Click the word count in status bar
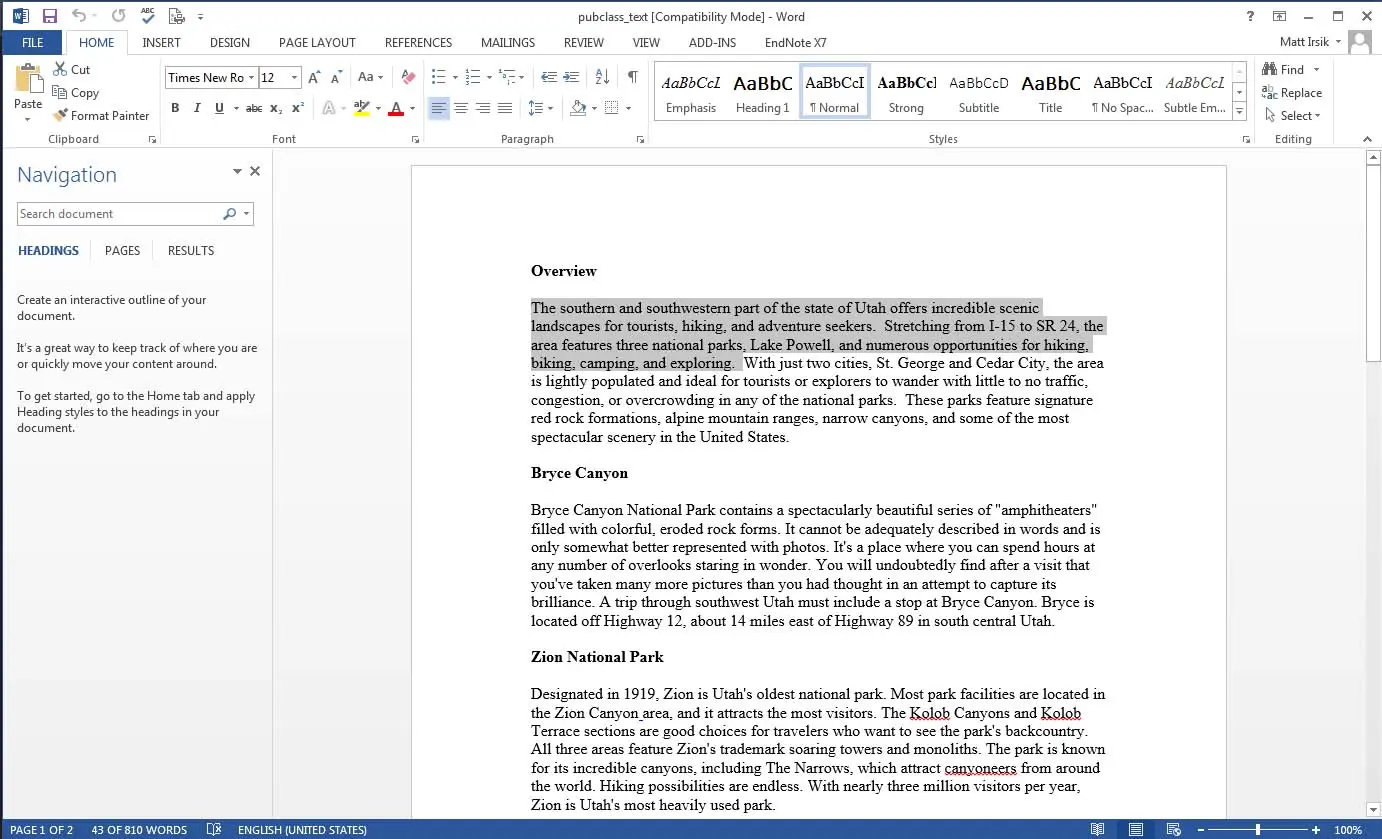The image size is (1382, 839). point(139,830)
